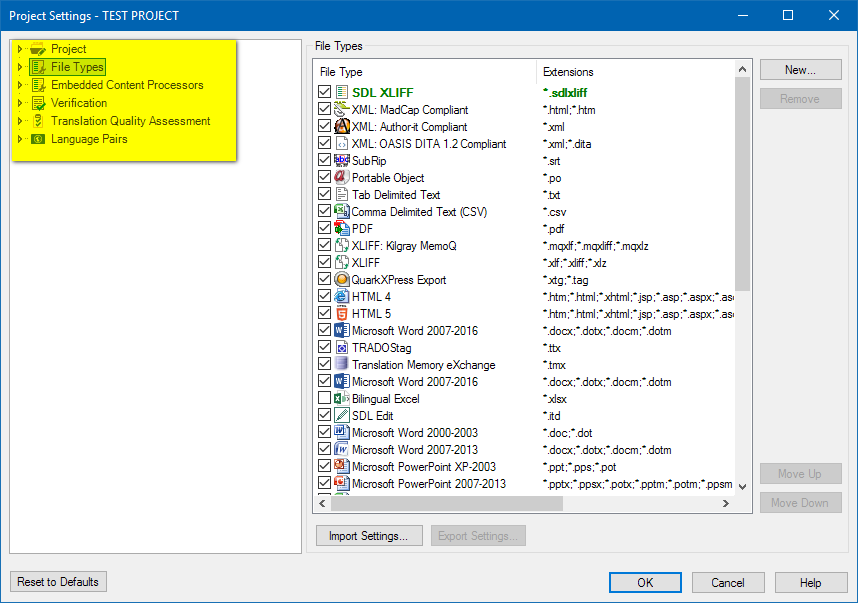Click the Help button
858x603 pixels.
click(810, 583)
